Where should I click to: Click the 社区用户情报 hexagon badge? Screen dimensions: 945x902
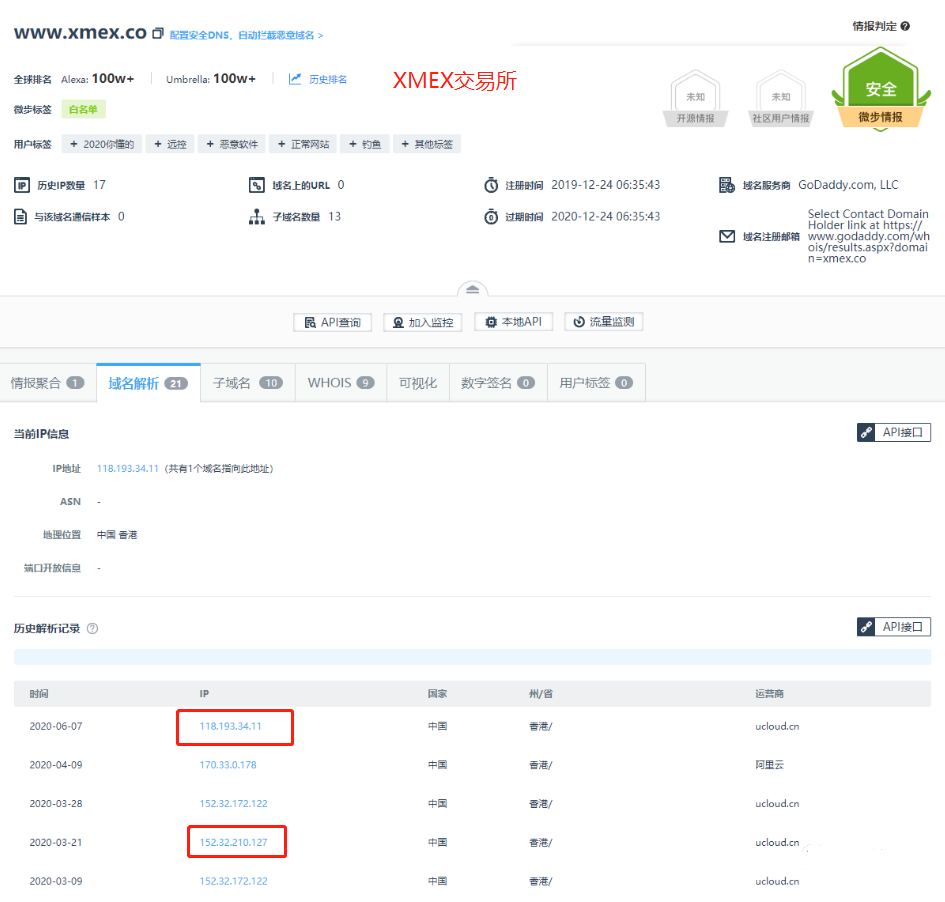tap(781, 102)
